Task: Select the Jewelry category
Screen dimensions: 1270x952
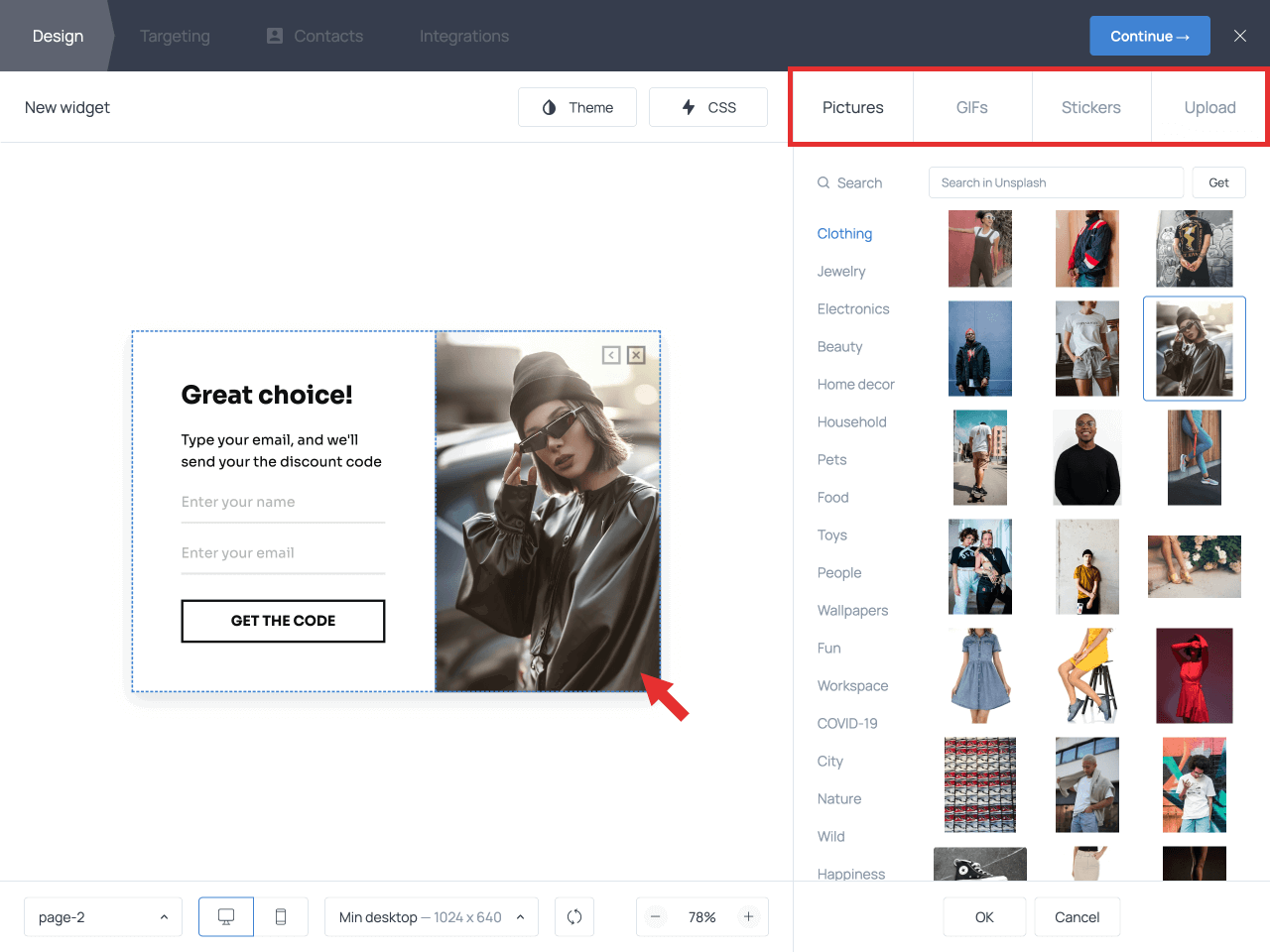Action: click(x=841, y=271)
